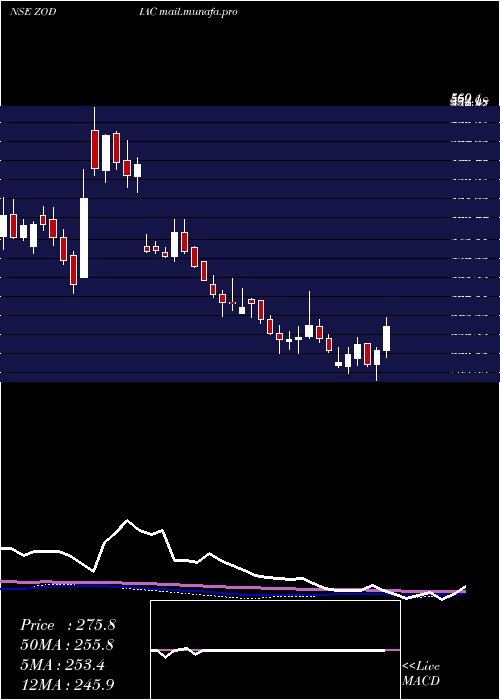Image resolution: width=500 pixels, height=700 pixels.
Task: Click the peak of the white moving-average line
Action: 127,520
